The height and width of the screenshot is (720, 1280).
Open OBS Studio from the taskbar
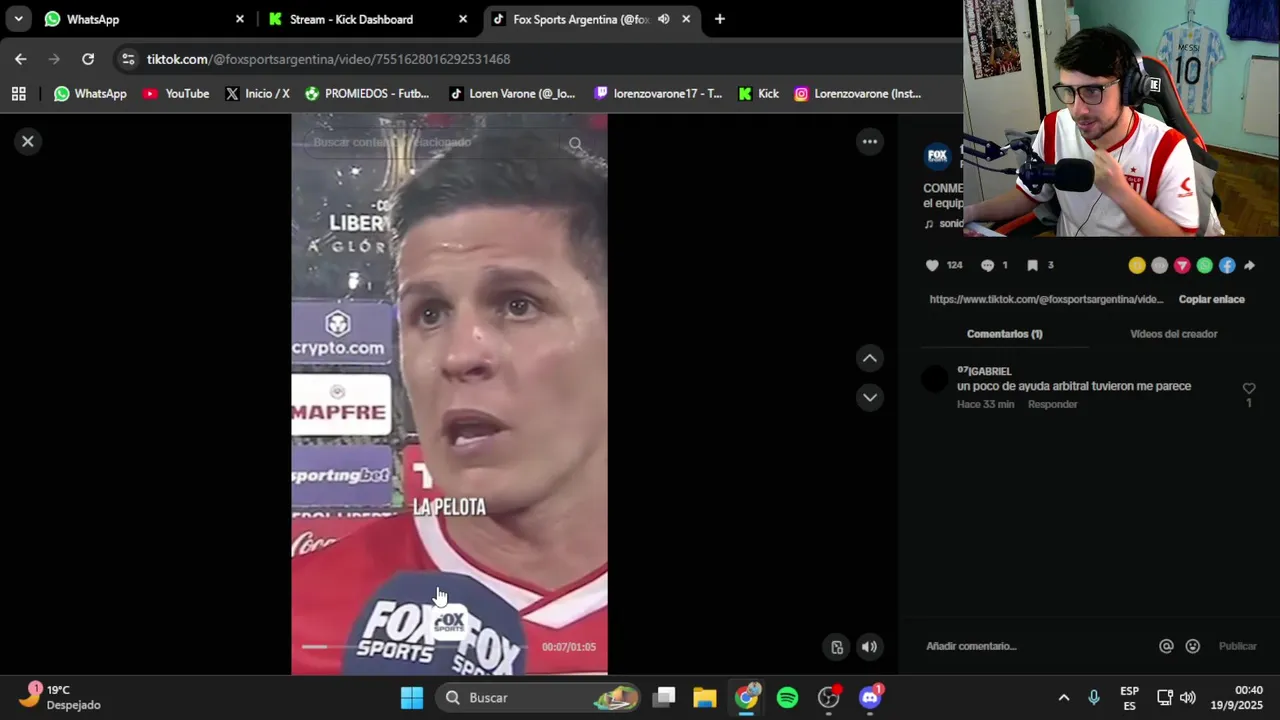point(829,698)
